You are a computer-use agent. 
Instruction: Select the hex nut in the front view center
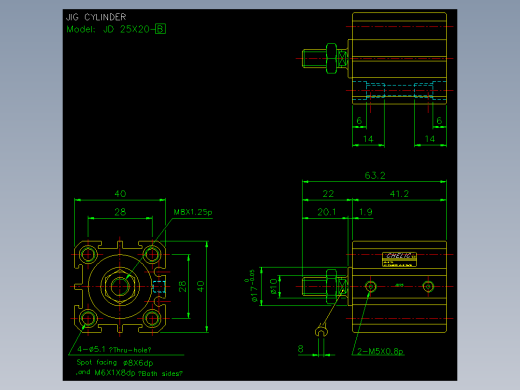click(120, 286)
